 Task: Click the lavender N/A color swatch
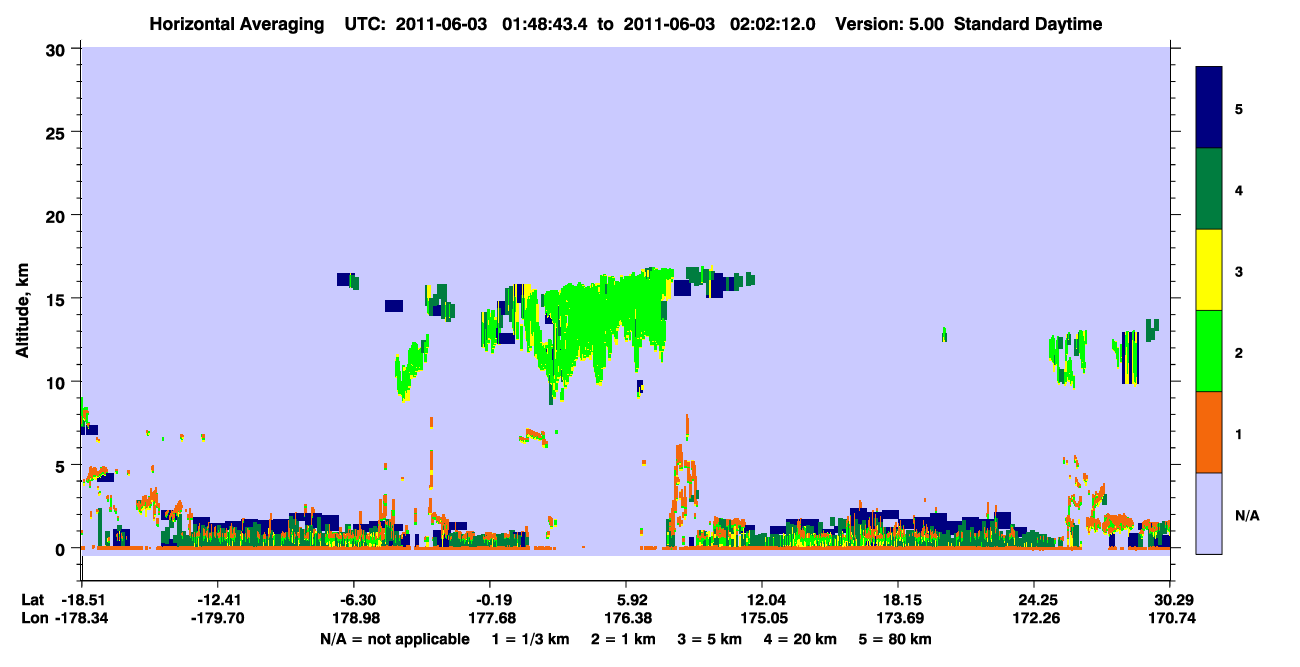(x=1209, y=512)
